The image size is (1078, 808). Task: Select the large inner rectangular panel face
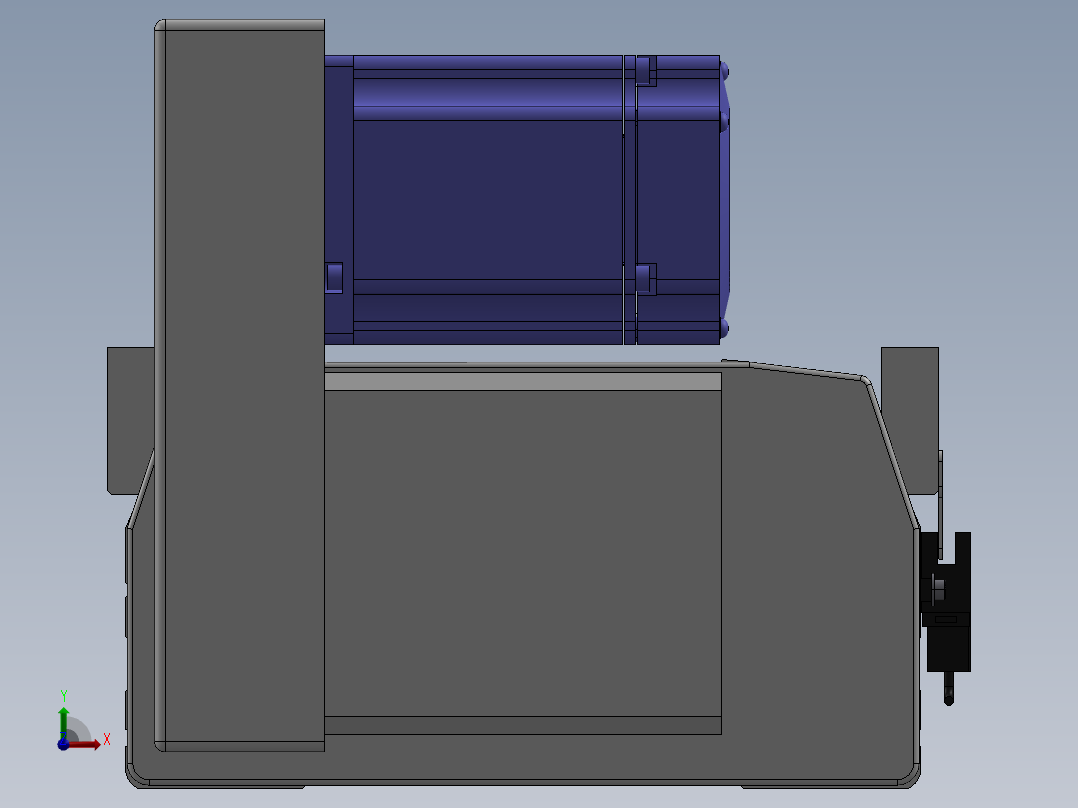coord(522,554)
